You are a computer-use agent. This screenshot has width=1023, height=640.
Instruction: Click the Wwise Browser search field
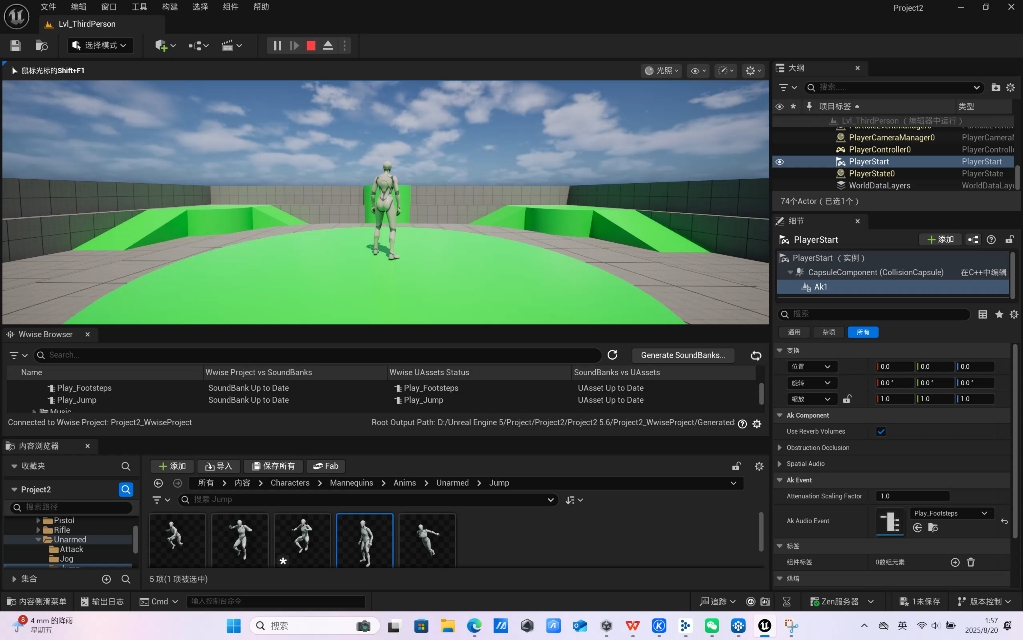pyautogui.click(x=319, y=355)
